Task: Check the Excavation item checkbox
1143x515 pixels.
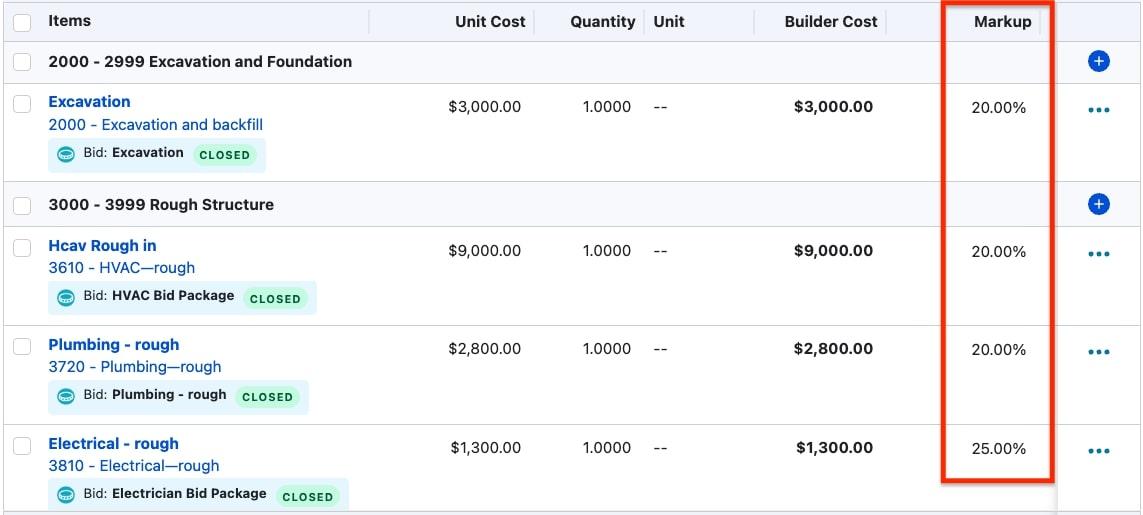Action: click(22, 103)
